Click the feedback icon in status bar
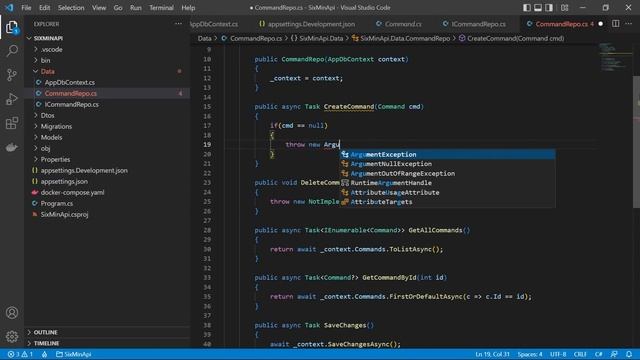This screenshot has height=360, width=640. (614, 354)
